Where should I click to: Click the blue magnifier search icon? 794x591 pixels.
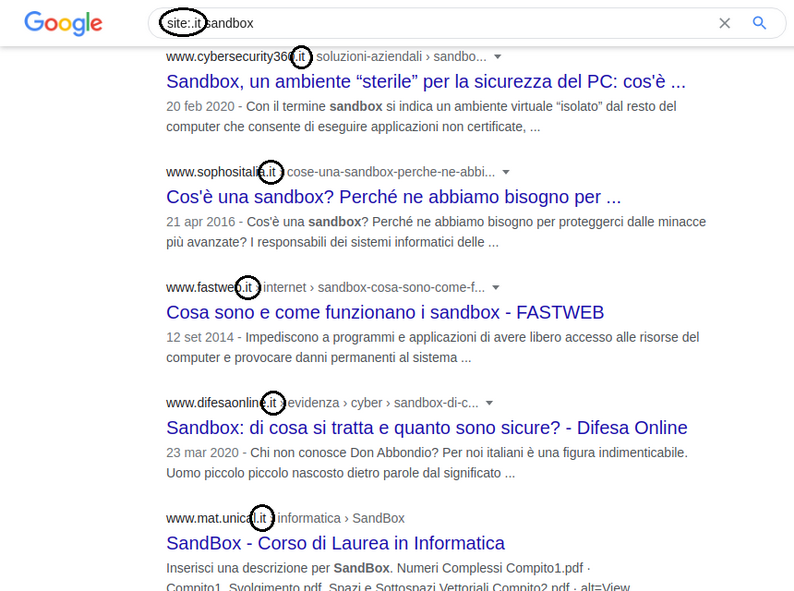(759, 23)
